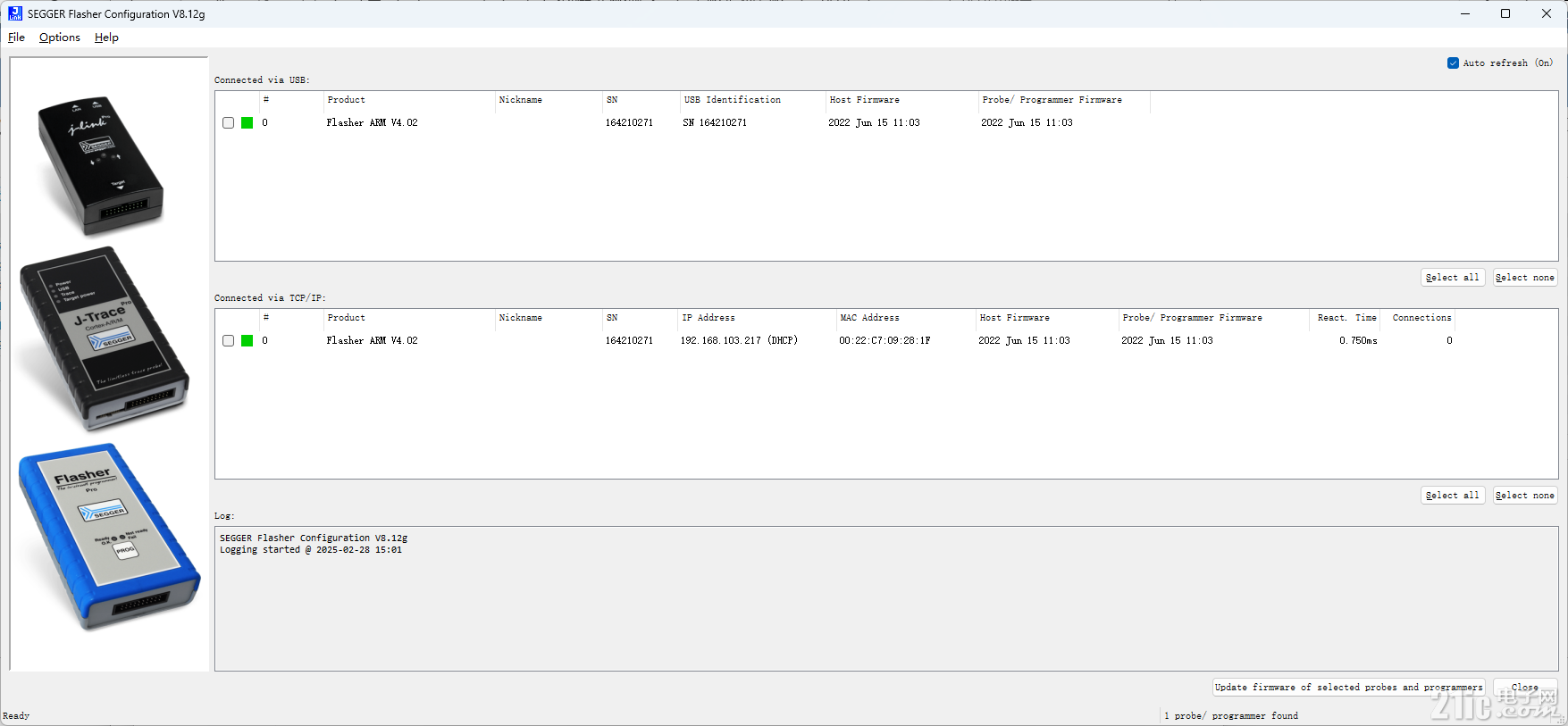Click Nickname column header in TCP/IP table
This screenshot has width=1568, height=726.
coord(549,318)
